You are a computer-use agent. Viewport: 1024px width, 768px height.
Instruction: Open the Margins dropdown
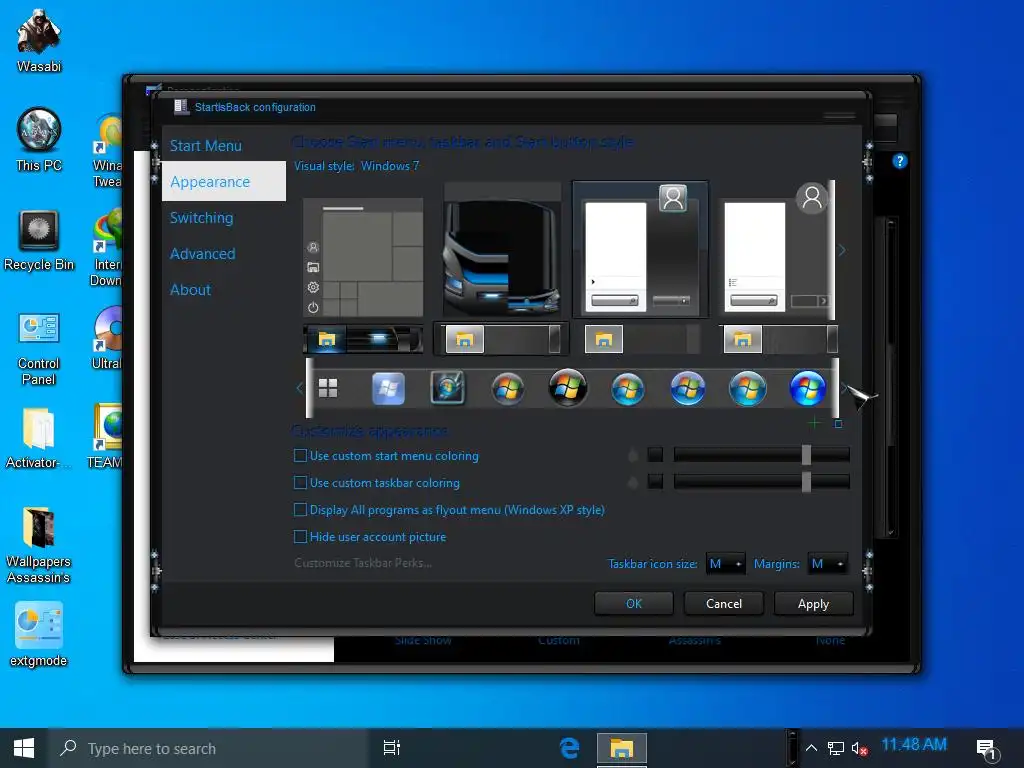(827, 564)
